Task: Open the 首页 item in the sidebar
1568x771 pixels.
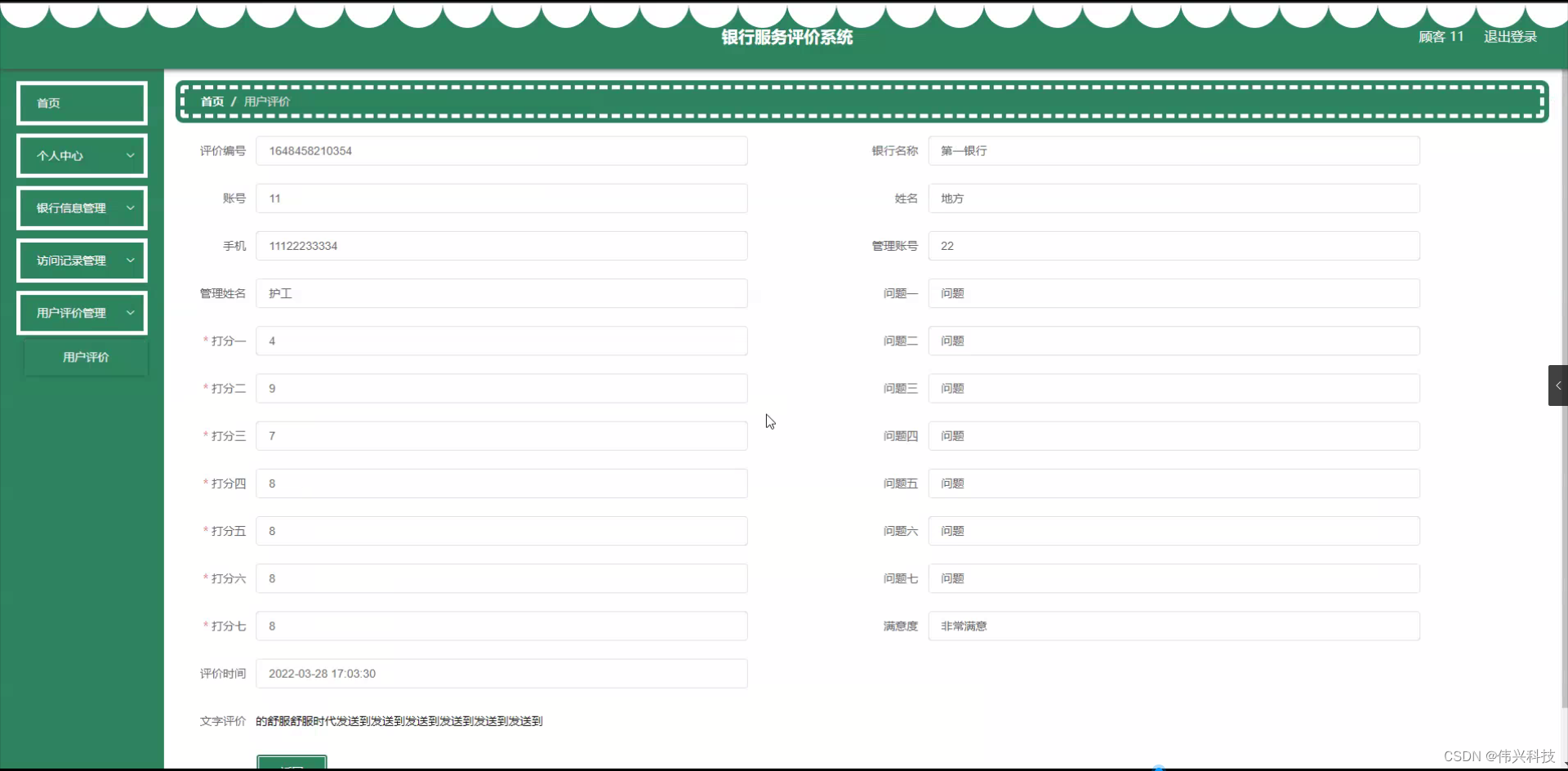Action: pyautogui.click(x=82, y=103)
